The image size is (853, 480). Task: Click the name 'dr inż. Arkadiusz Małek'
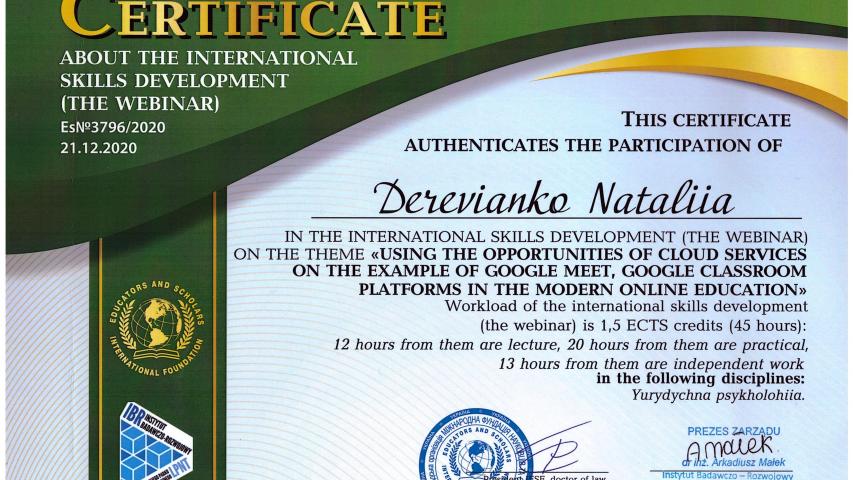pos(734,463)
